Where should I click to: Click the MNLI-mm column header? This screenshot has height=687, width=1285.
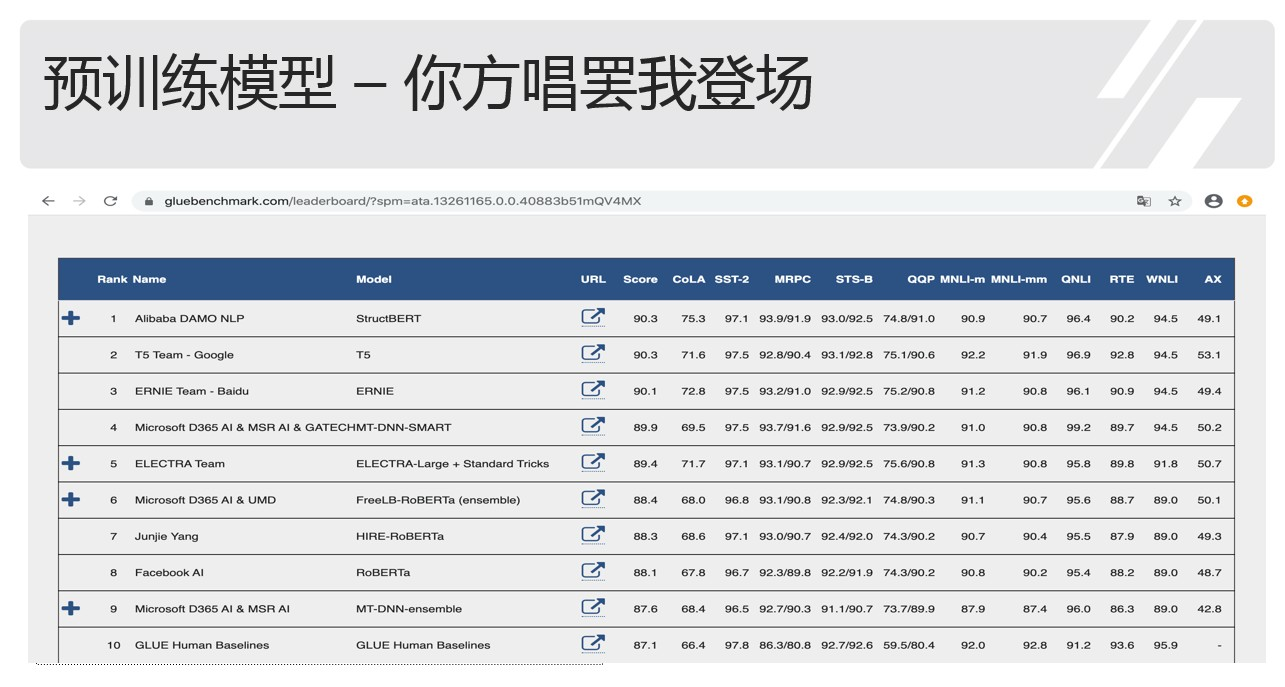coord(1019,279)
